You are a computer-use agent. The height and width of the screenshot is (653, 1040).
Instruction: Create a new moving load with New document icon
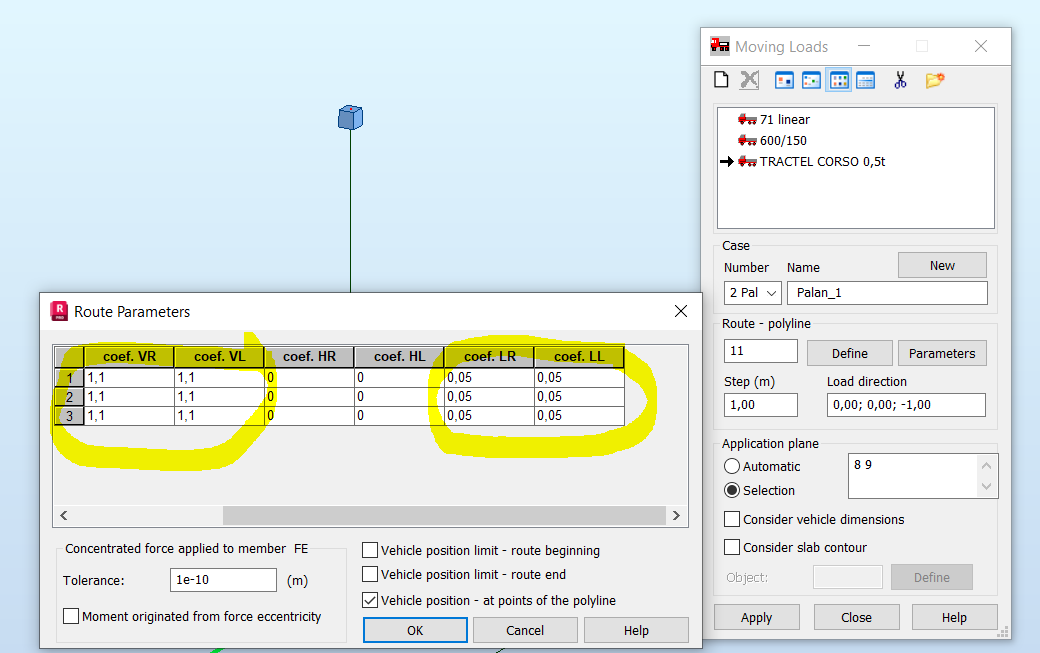pos(721,80)
